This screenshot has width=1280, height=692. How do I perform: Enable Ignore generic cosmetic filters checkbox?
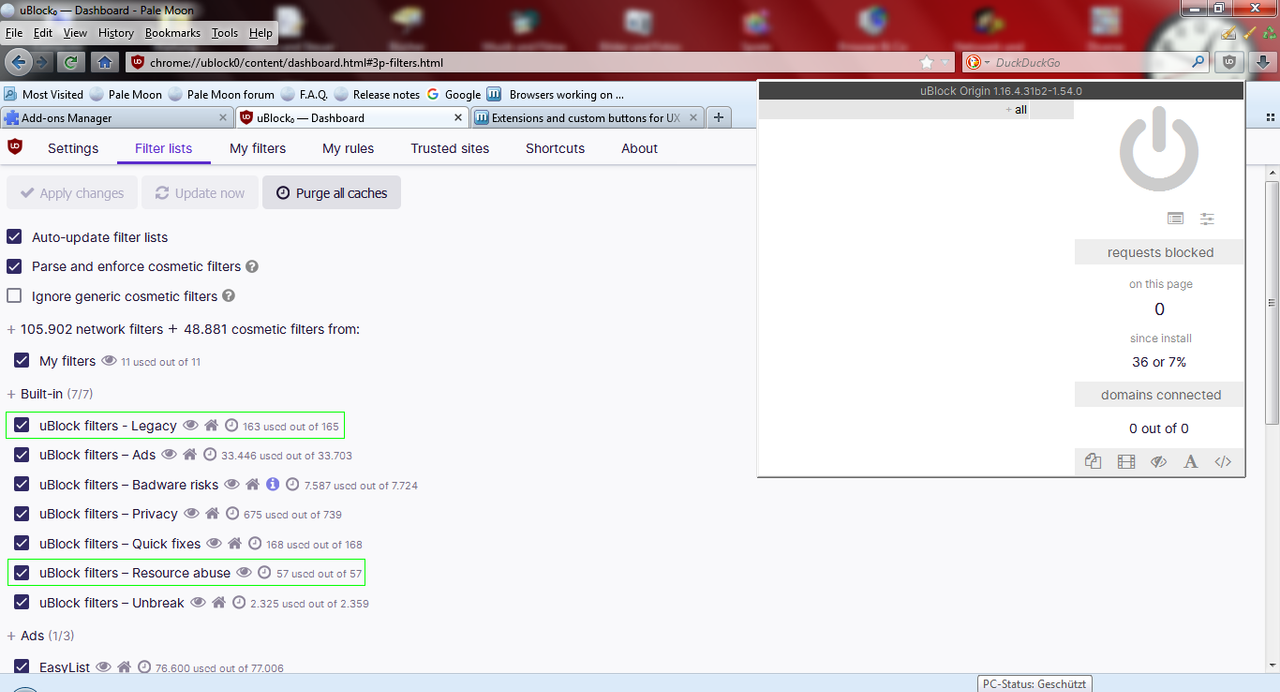14,296
